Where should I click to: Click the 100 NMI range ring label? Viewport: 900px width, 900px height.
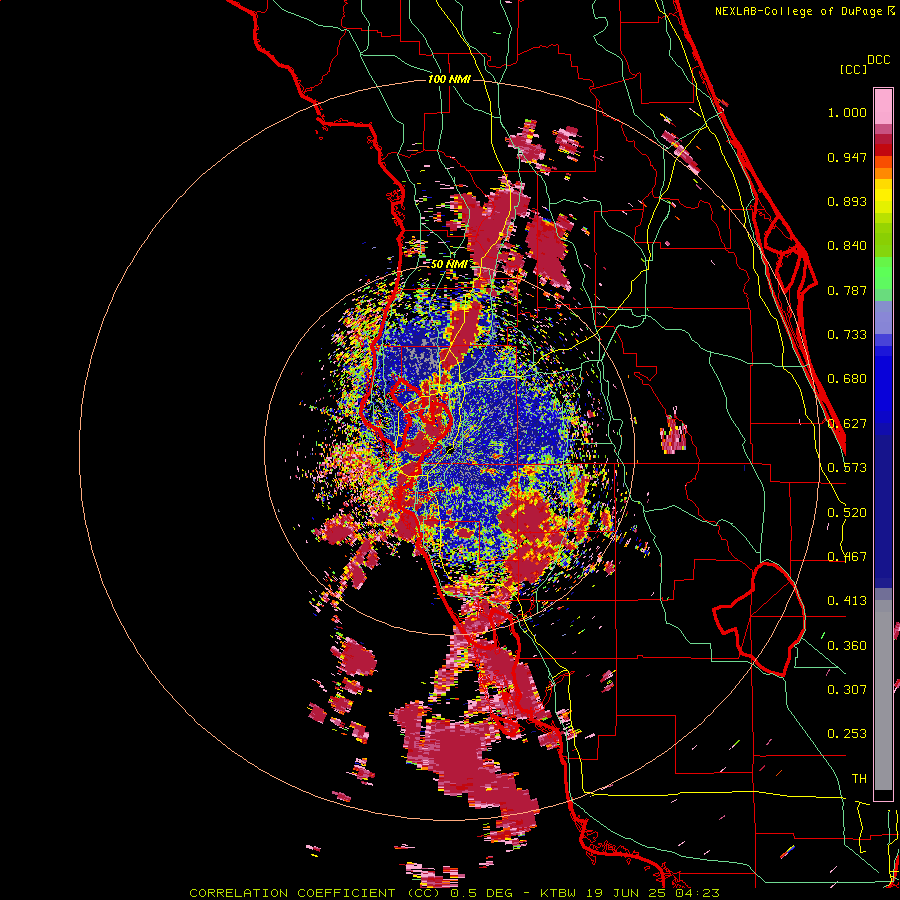449,79
